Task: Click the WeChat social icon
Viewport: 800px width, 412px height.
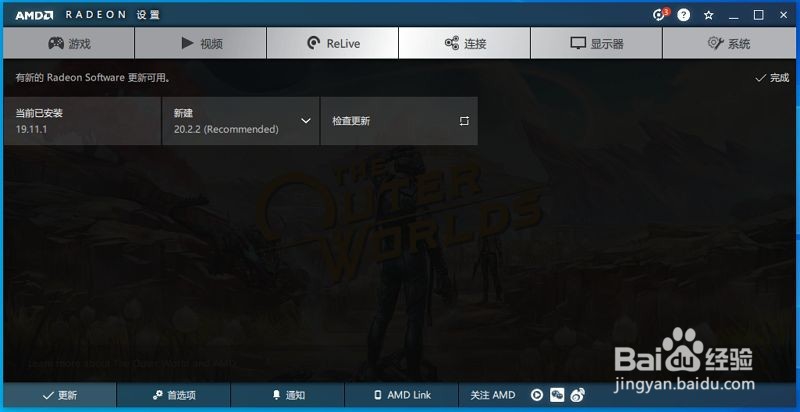Action: coord(557,395)
